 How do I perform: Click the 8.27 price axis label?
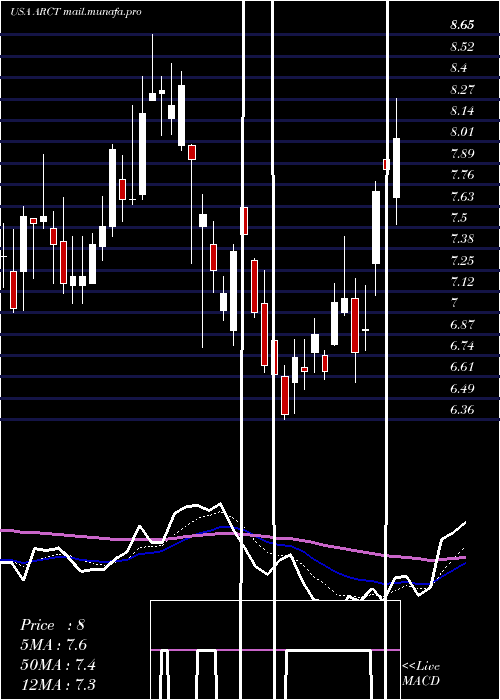tap(462, 89)
